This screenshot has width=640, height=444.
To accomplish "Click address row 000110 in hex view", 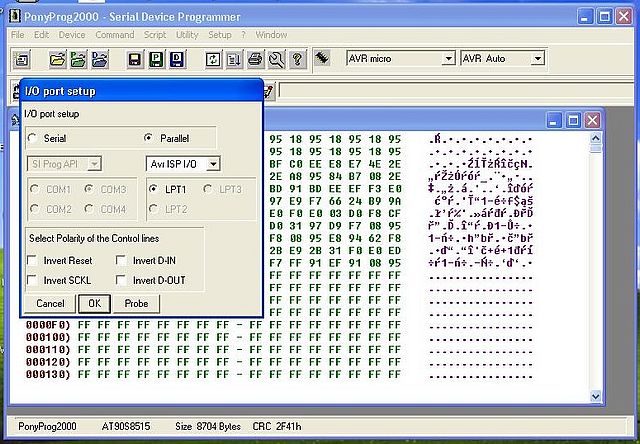I will (48, 350).
